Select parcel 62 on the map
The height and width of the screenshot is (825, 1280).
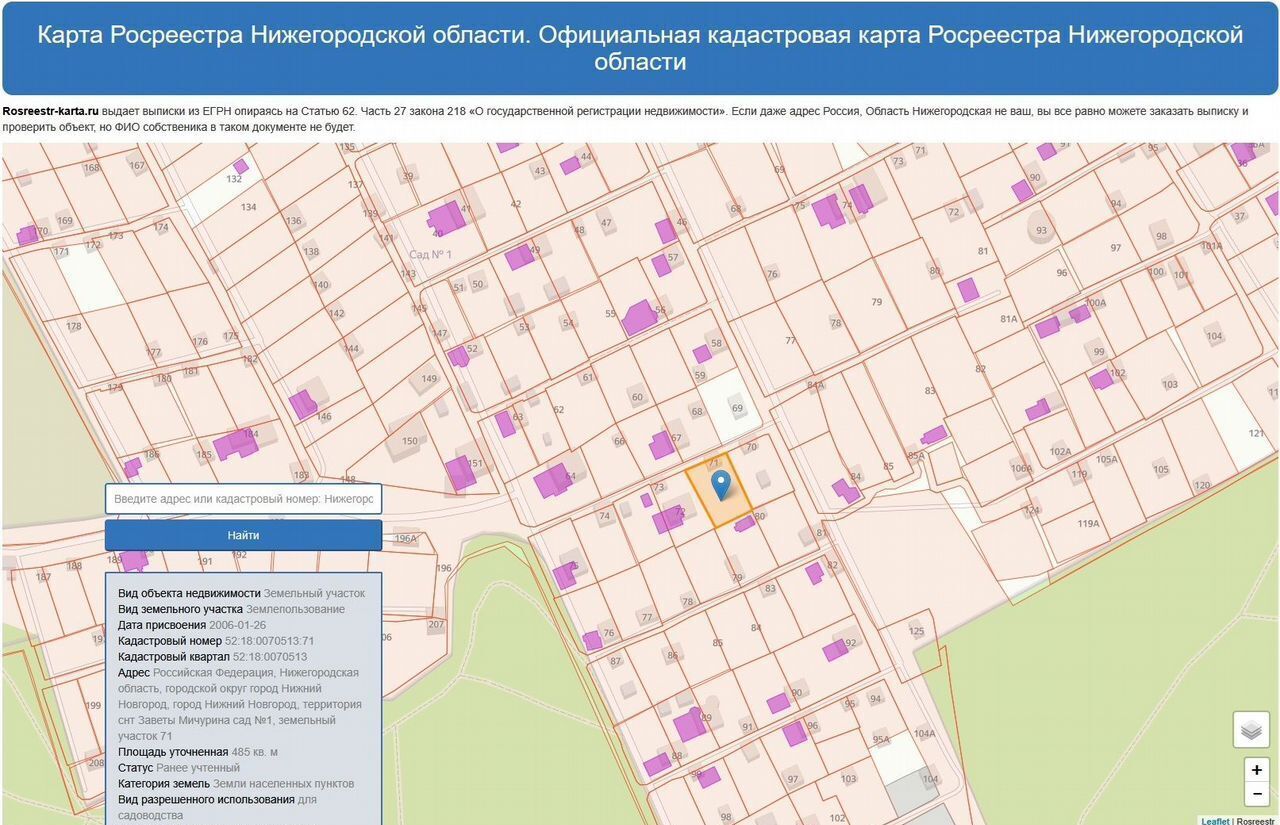pos(559,410)
